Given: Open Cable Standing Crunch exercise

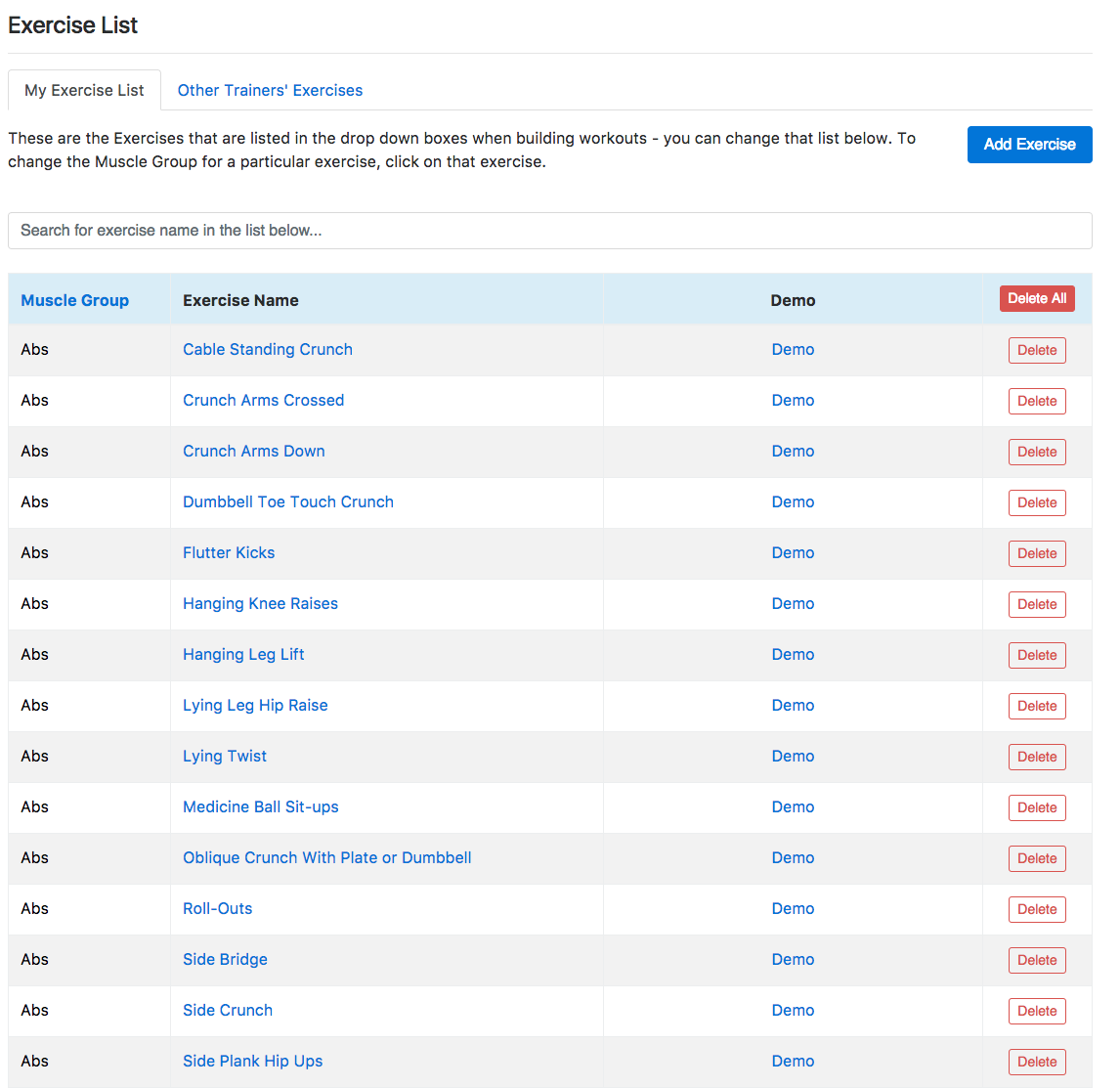Looking at the screenshot, I should coord(268,349).
